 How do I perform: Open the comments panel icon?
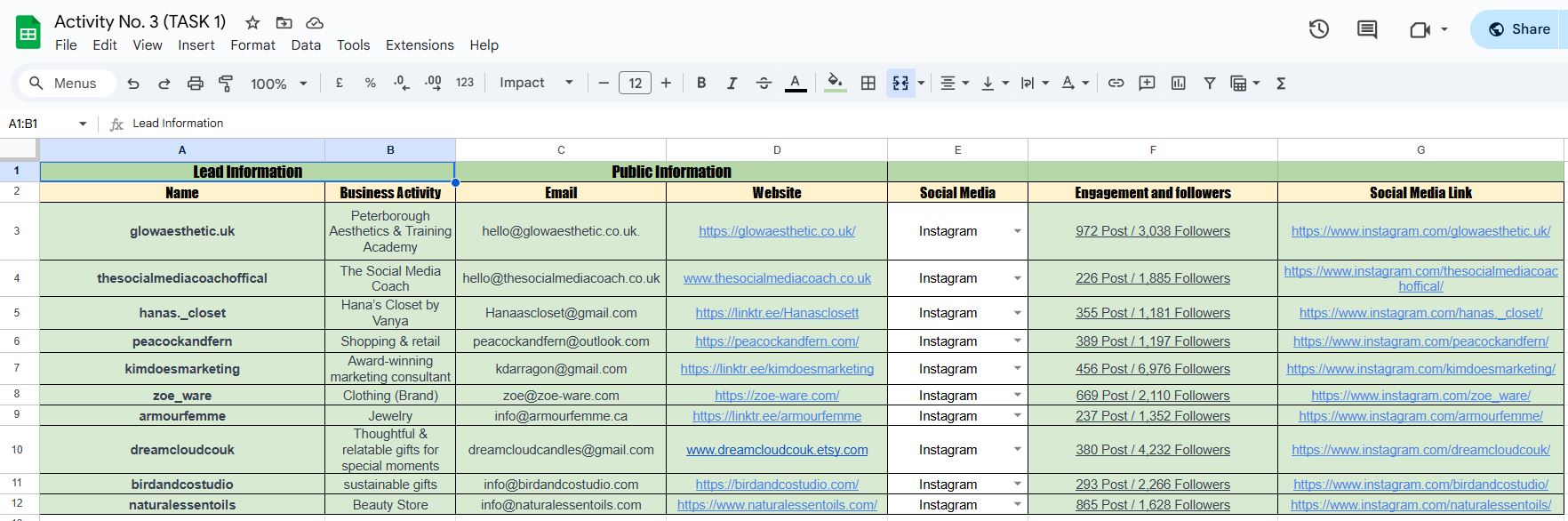point(1366,29)
